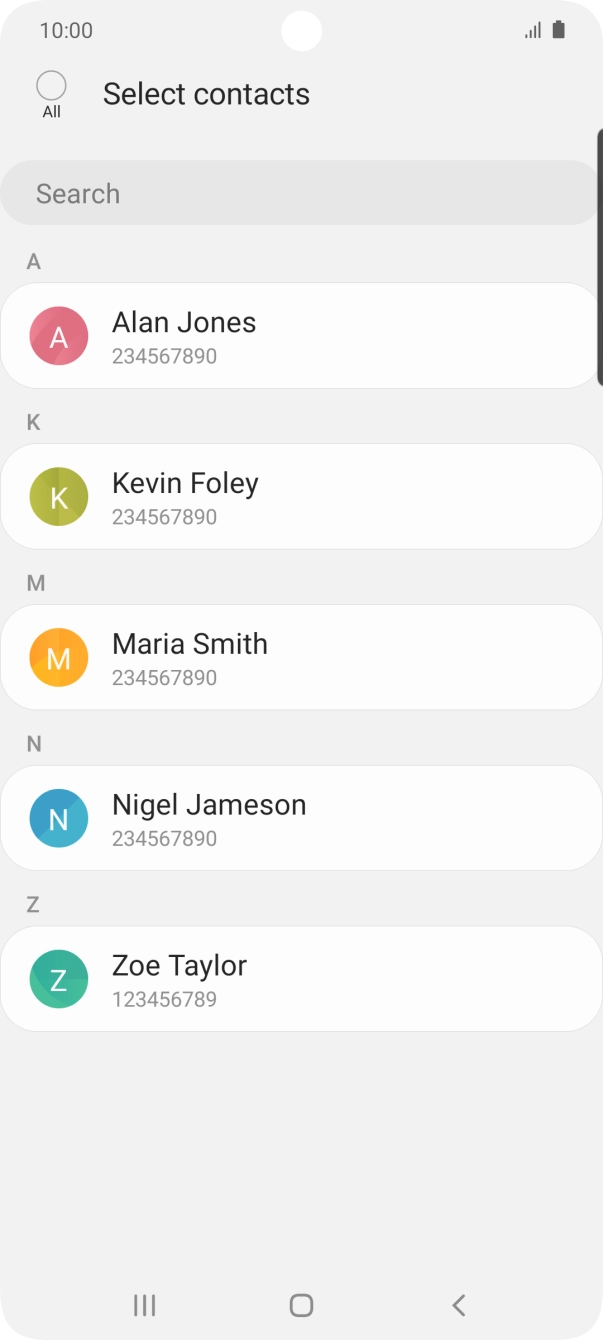Select the Kevin Foley contact name
This screenshot has width=603, height=1340.
[x=185, y=483]
